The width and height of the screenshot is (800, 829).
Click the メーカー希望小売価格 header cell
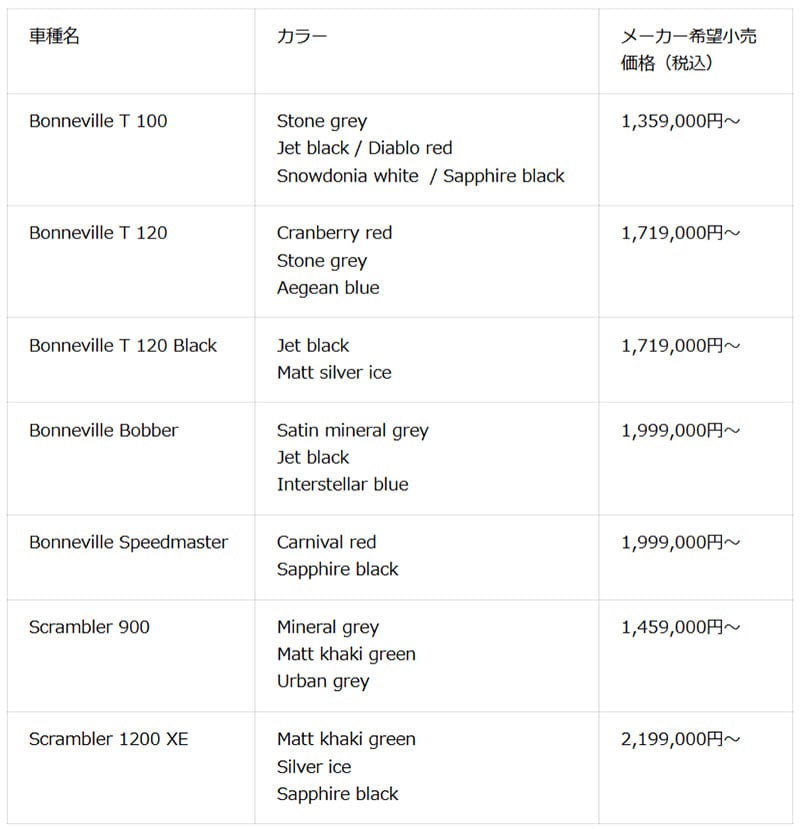click(x=688, y=49)
